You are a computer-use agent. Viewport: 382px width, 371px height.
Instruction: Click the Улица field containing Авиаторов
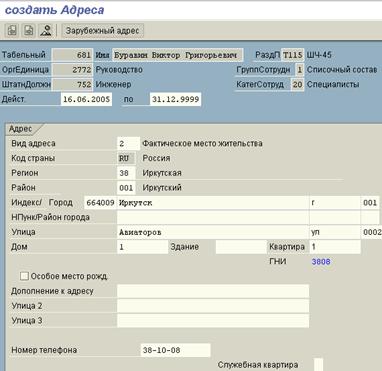click(x=213, y=232)
